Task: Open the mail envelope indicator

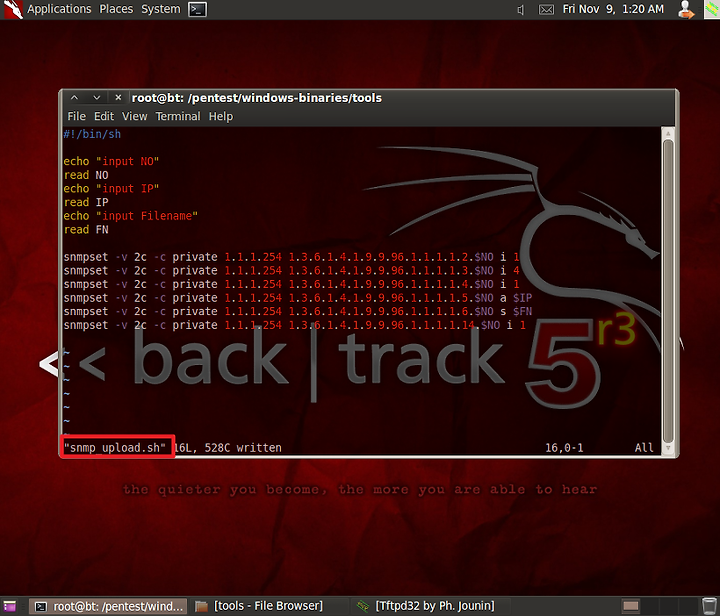Action: [x=546, y=10]
